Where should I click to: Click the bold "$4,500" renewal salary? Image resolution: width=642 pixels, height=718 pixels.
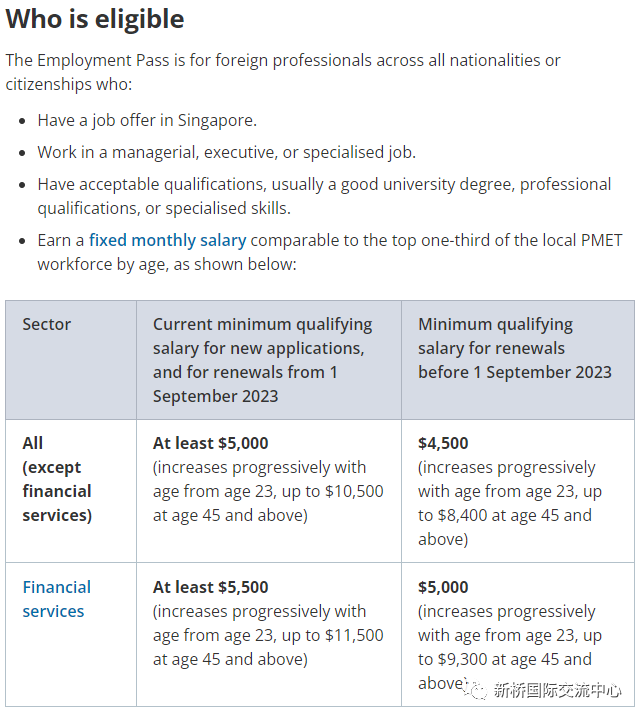pos(443,443)
